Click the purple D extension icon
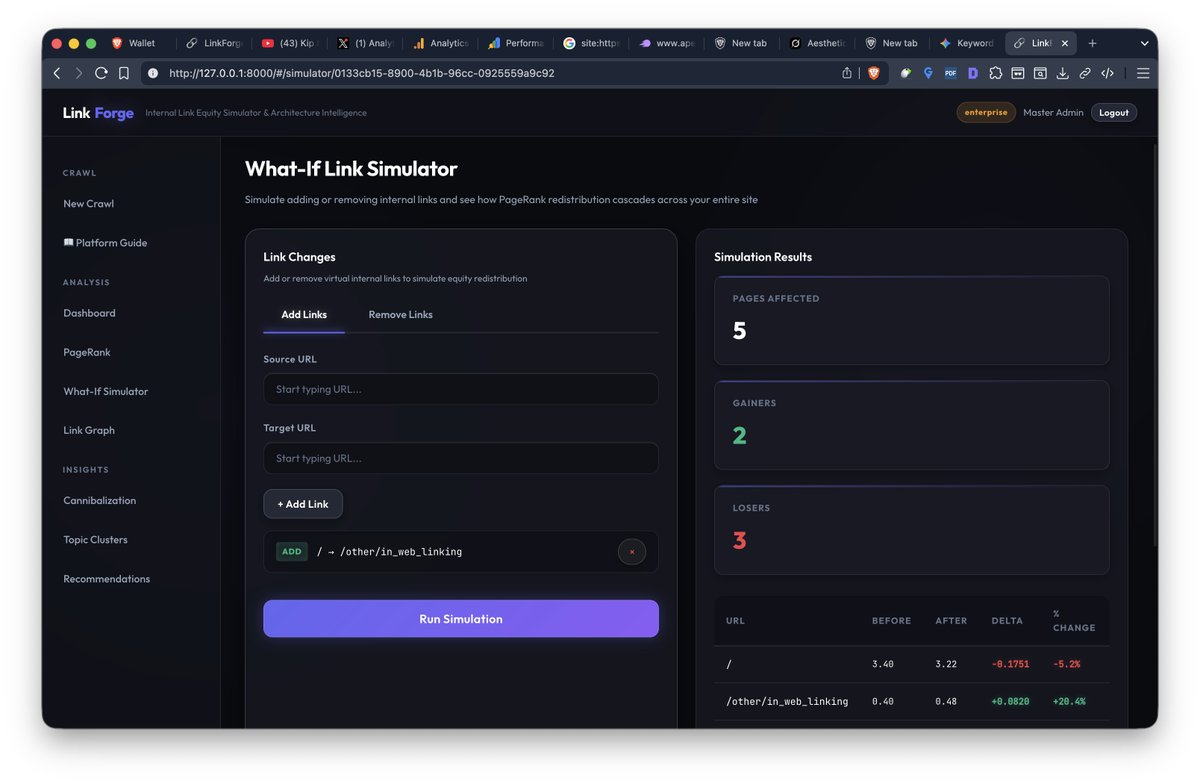Screen dimensions: 1200x784 click(x=972, y=73)
